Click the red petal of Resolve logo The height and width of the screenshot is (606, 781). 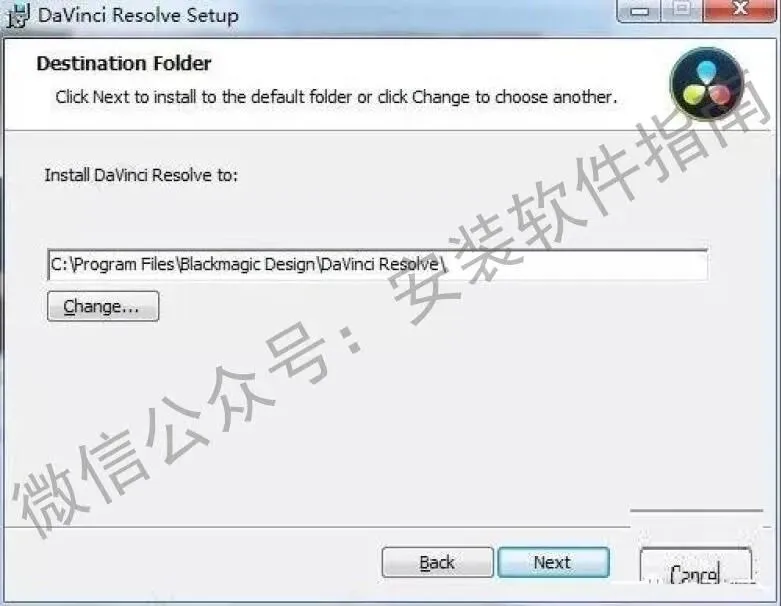pos(719,94)
